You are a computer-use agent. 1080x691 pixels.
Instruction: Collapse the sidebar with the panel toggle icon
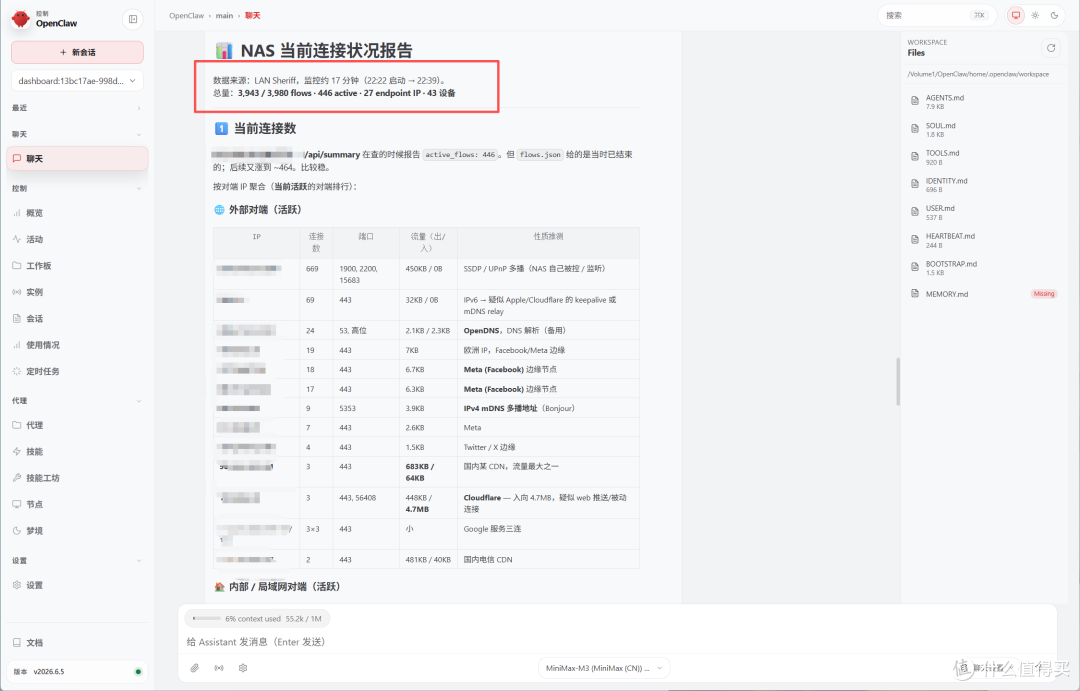coord(133,19)
